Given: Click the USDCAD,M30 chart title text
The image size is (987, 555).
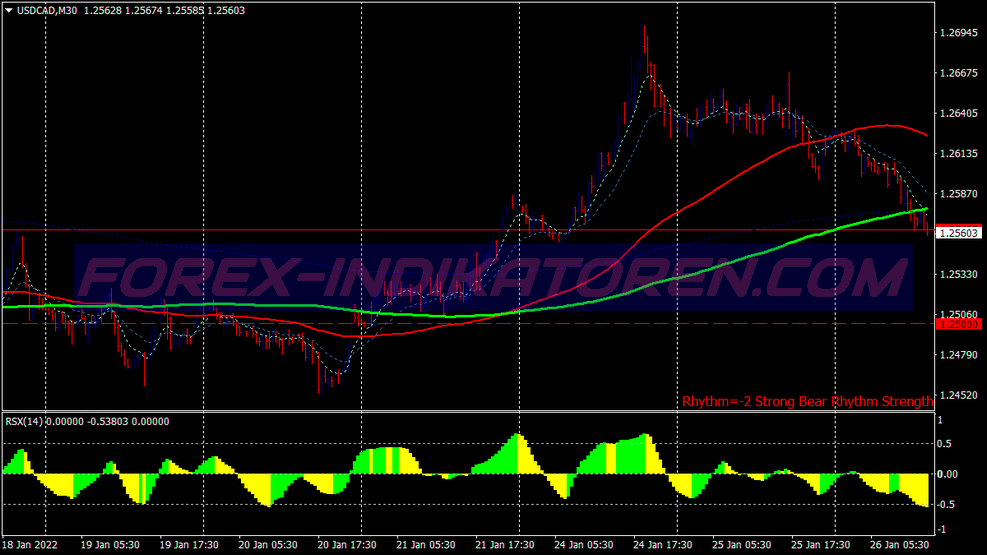Looking at the screenshot, I should click(47, 10).
